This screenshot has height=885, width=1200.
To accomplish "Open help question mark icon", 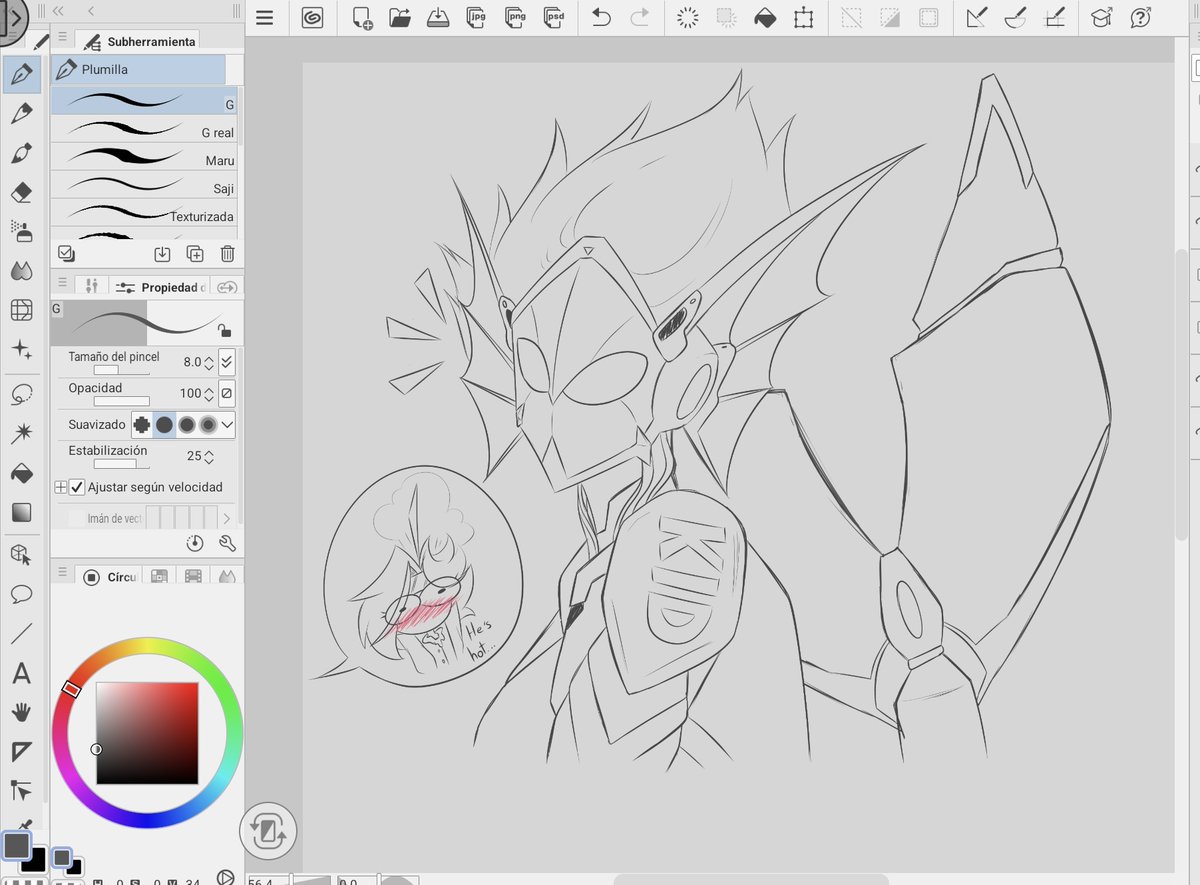I will [x=1140, y=17].
